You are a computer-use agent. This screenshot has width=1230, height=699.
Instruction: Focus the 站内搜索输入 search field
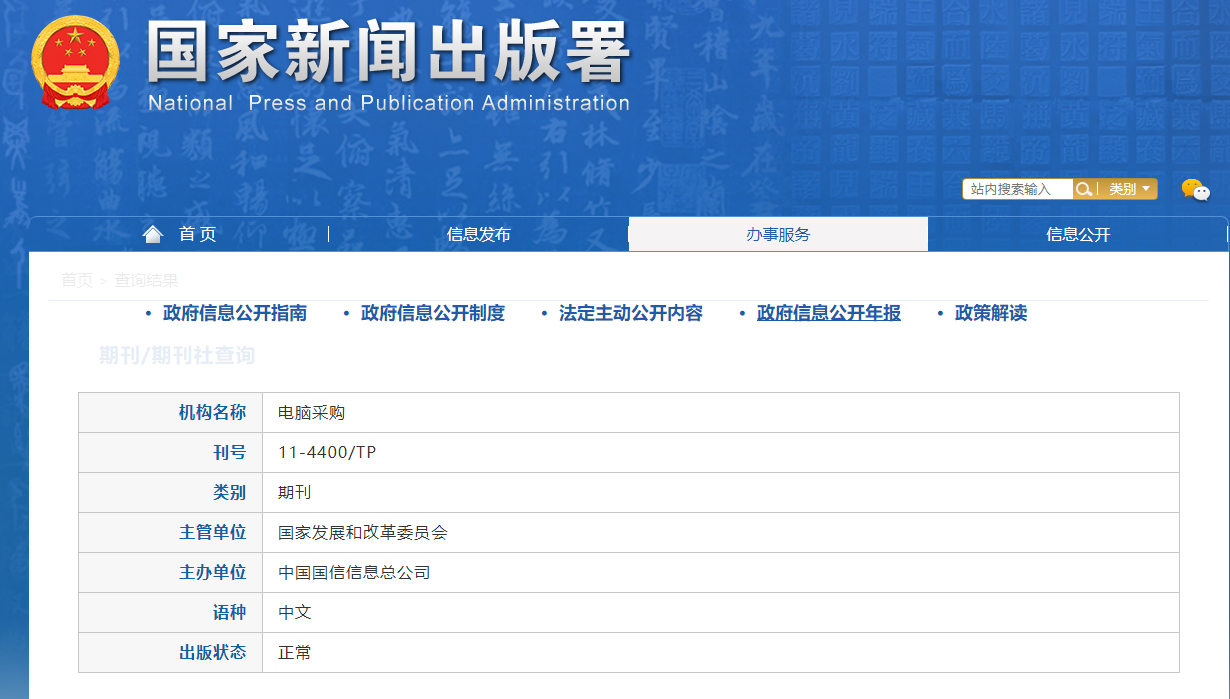[x=1017, y=189]
